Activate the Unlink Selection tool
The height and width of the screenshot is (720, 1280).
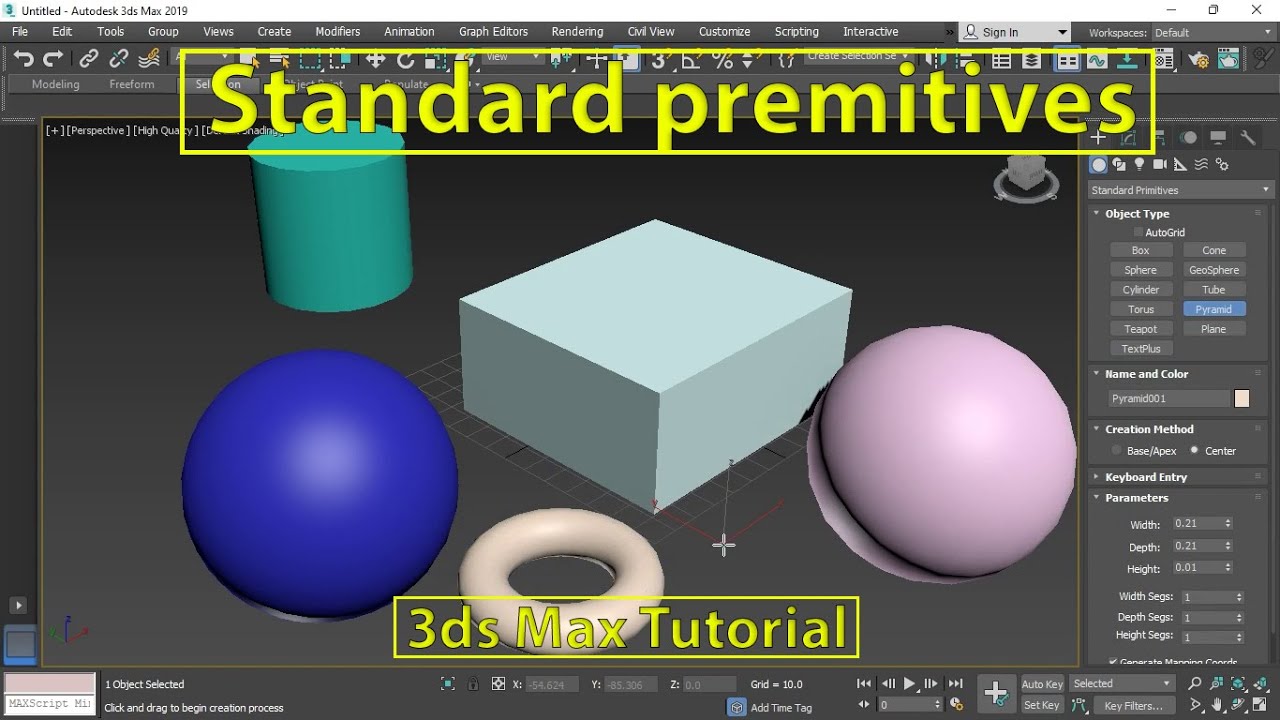(119, 59)
